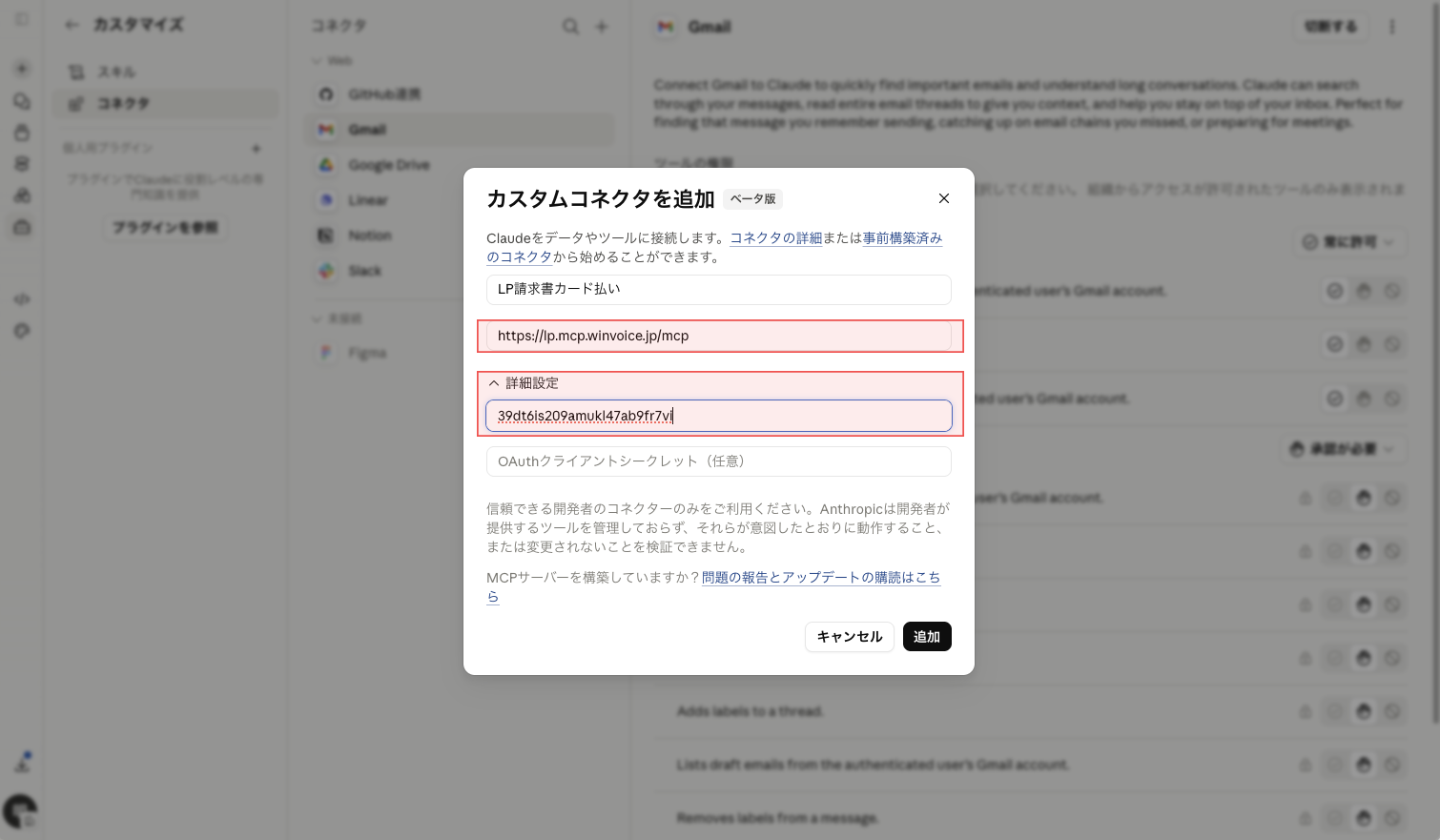This screenshot has width=1440, height=840.
Task: Open the 承認が必要 permission dropdown
Action: 1342,448
